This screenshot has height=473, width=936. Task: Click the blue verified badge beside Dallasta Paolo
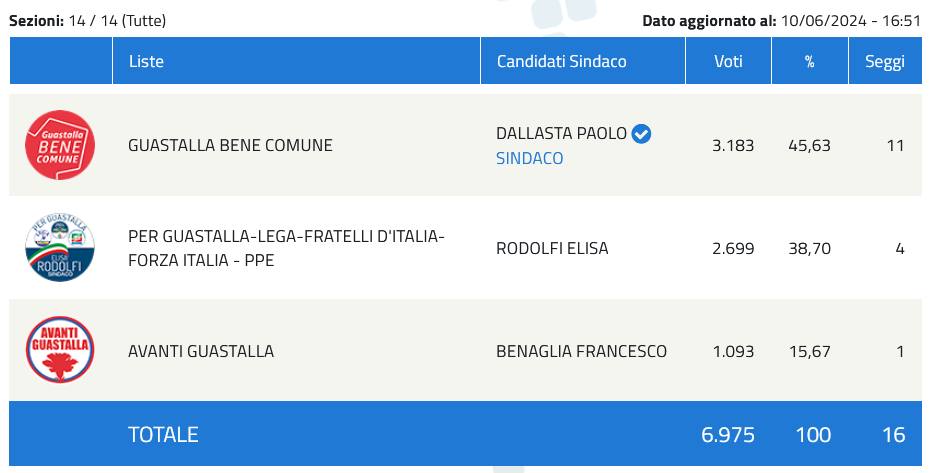pyautogui.click(x=642, y=133)
